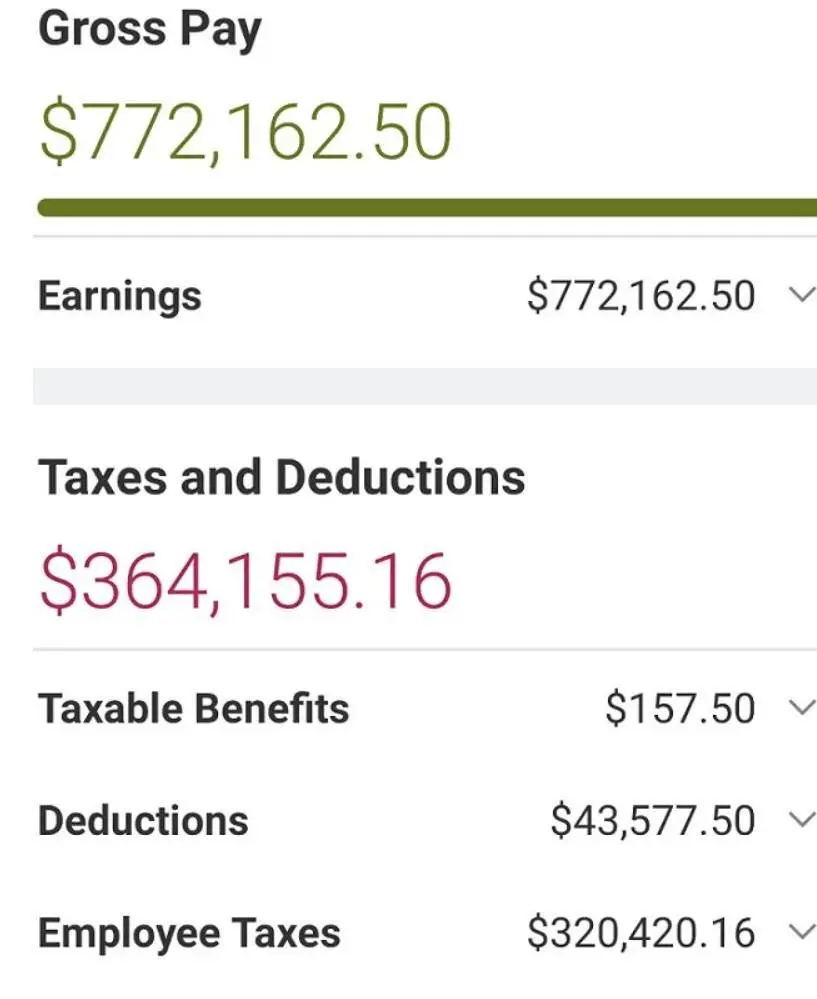This screenshot has width=817, height=999.
Task: Expand the Employee Taxes chevron
Action: tap(802, 933)
